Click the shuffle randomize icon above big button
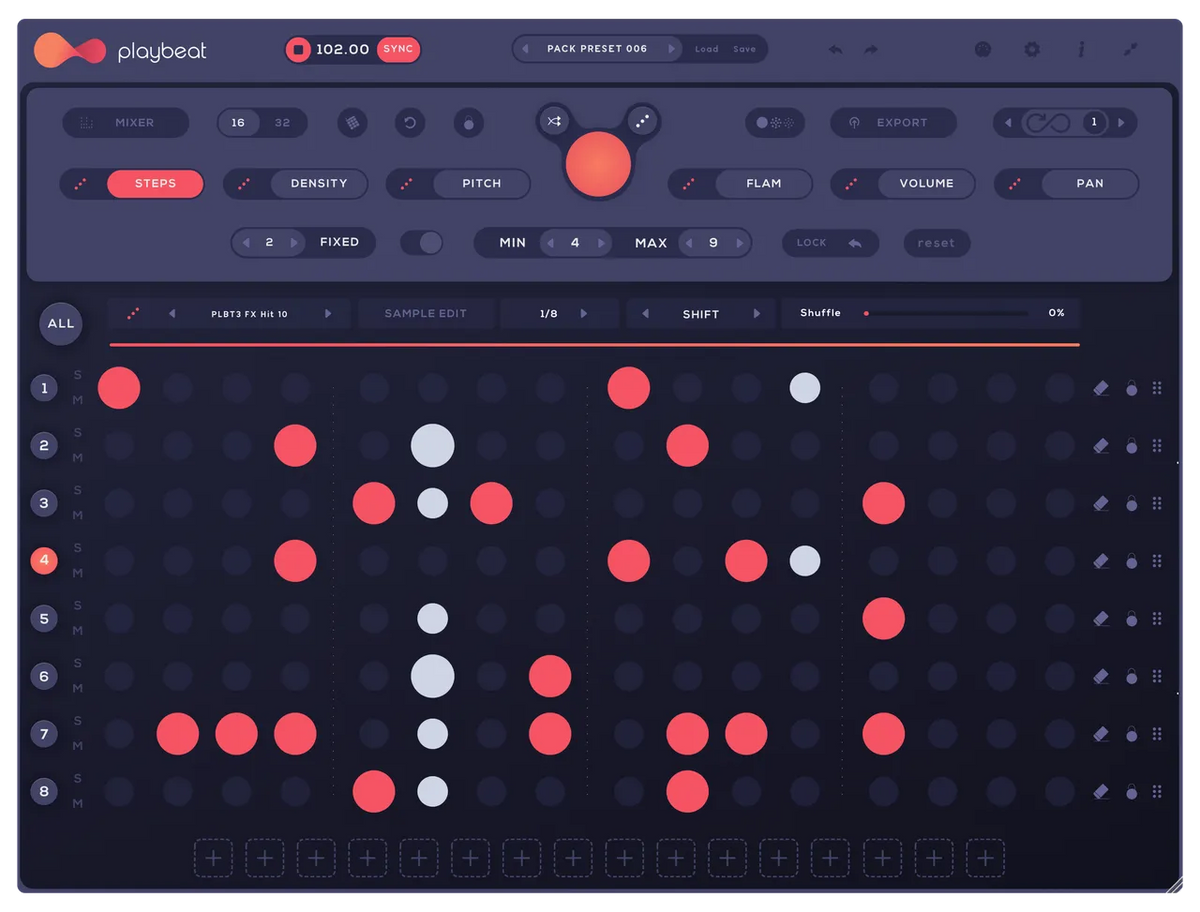This screenshot has height=912, width=1200. coord(554,121)
